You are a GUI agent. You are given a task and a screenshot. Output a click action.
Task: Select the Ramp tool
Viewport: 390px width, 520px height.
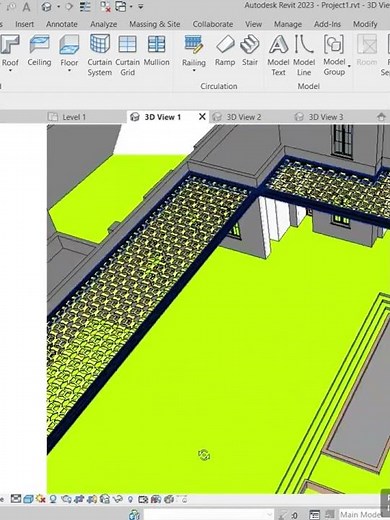[225, 51]
